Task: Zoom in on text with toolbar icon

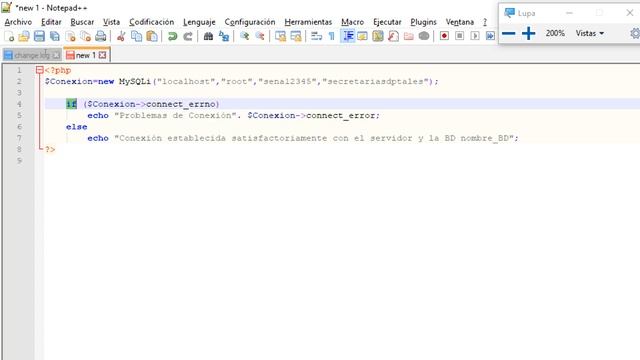Action: pos(244,36)
